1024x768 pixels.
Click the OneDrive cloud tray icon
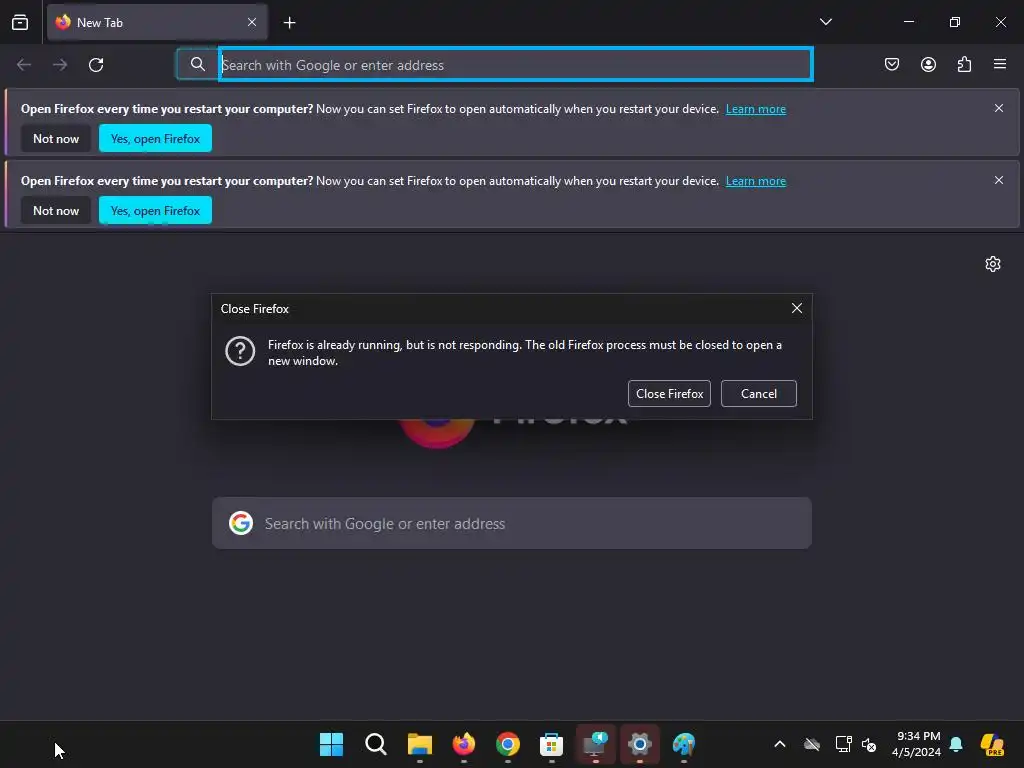(812, 744)
